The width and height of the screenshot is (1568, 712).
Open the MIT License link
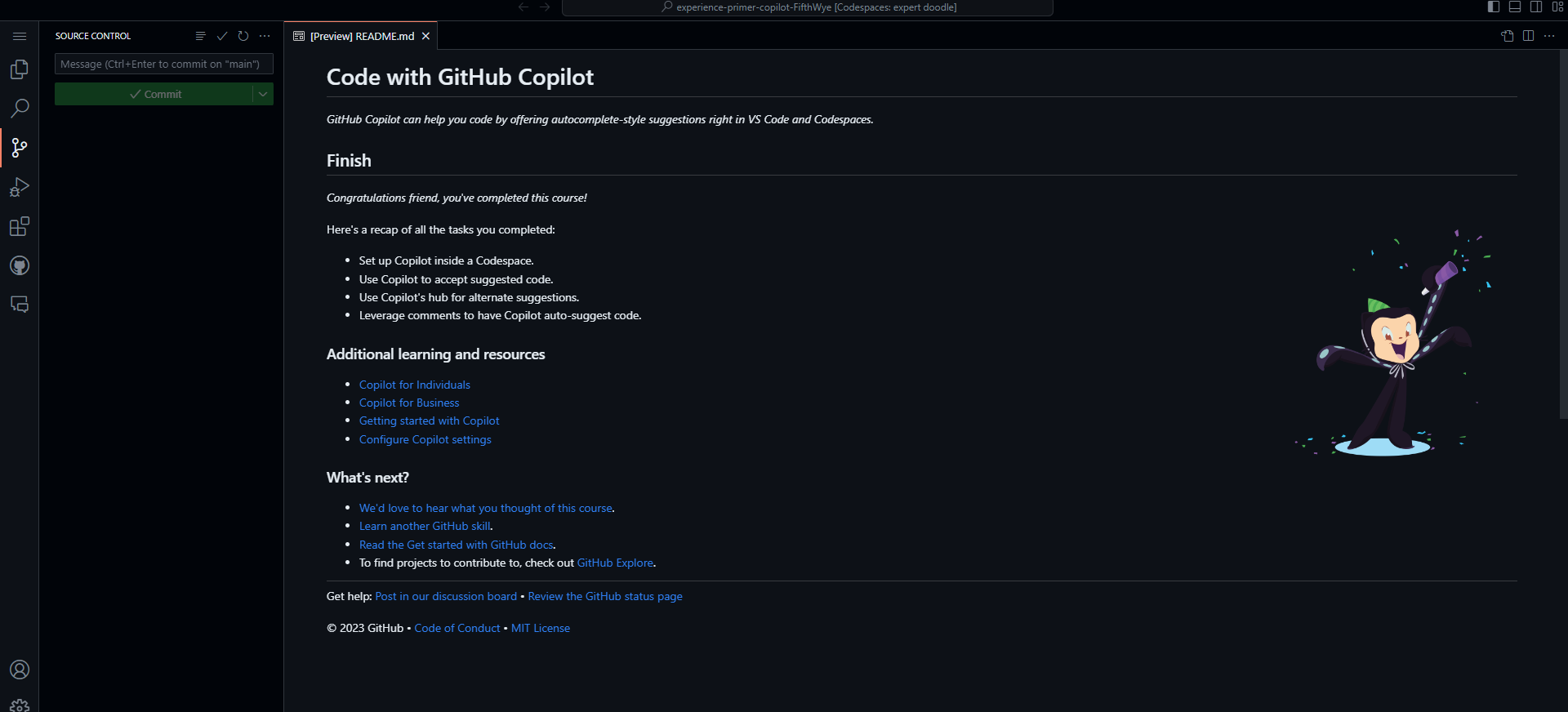click(541, 628)
